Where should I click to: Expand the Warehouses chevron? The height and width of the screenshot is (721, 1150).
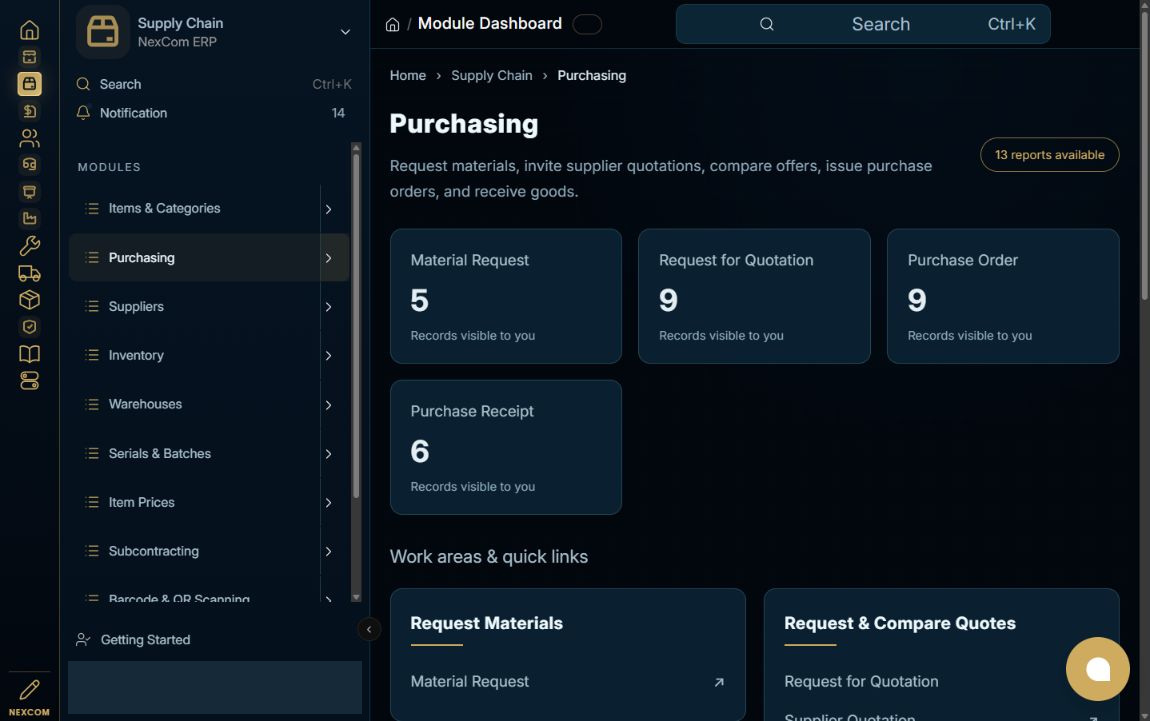point(328,405)
